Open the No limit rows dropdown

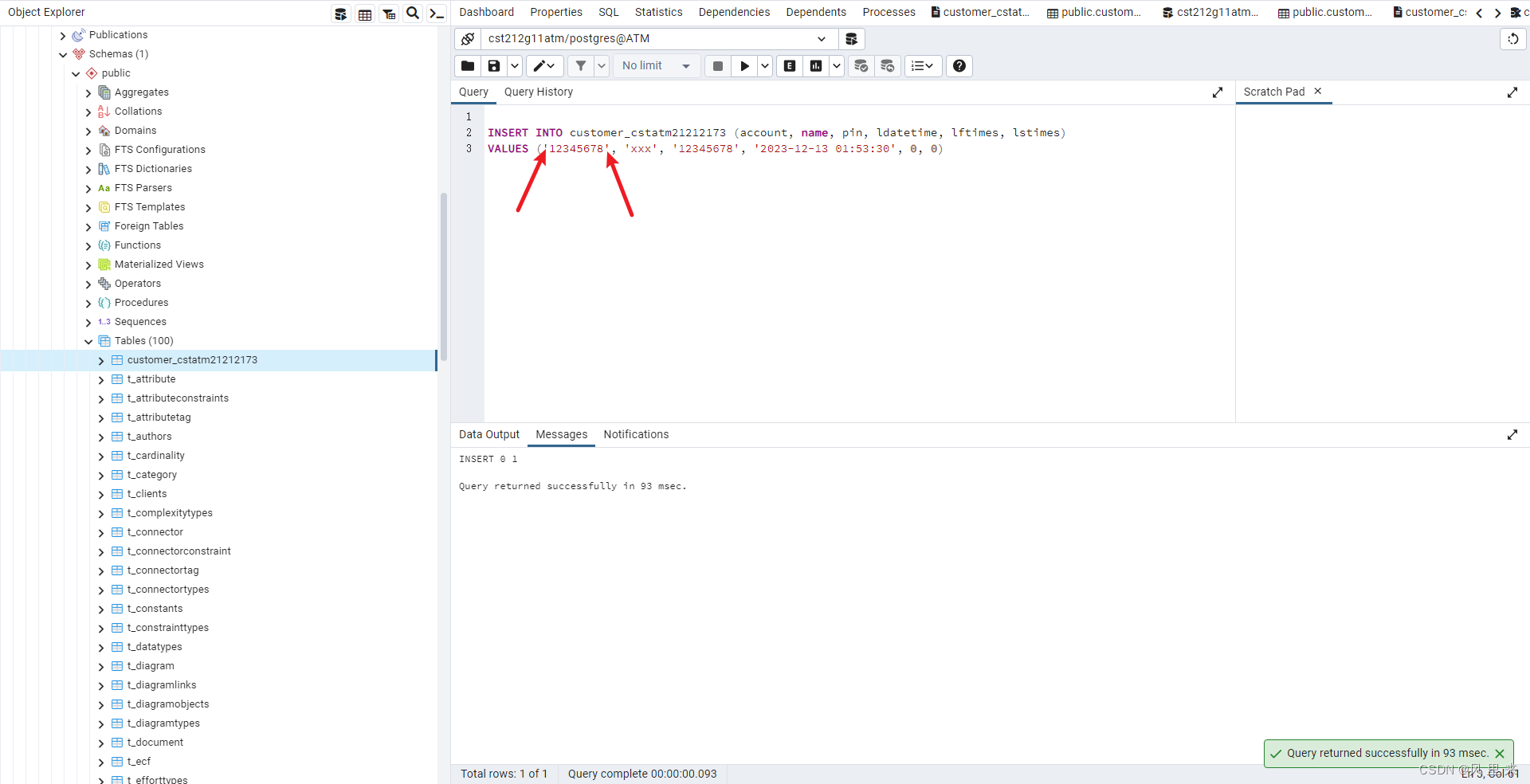[x=655, y=66]
